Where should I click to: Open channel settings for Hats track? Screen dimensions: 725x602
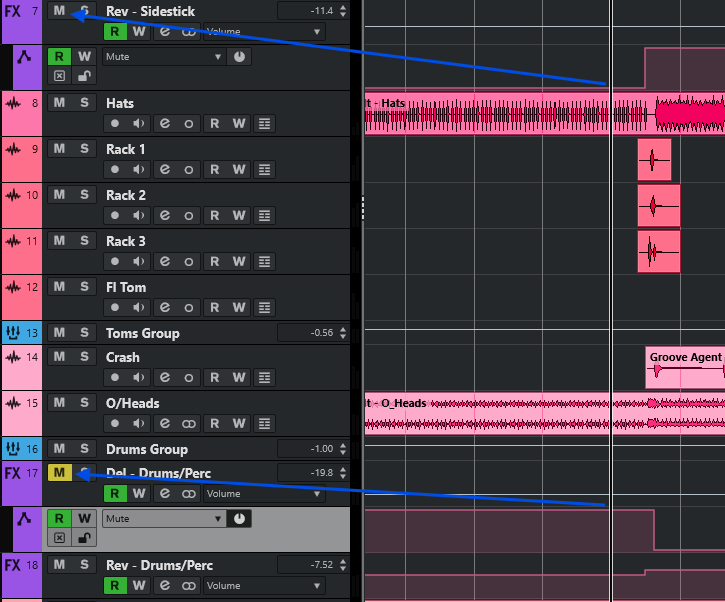165,123
